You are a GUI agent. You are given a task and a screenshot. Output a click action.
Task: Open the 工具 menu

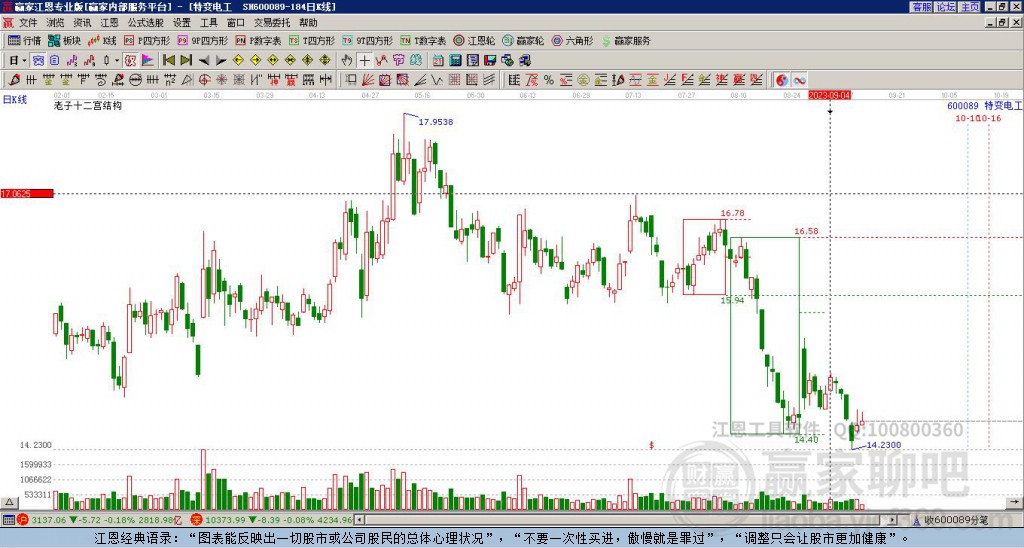(x=209, y=23)
